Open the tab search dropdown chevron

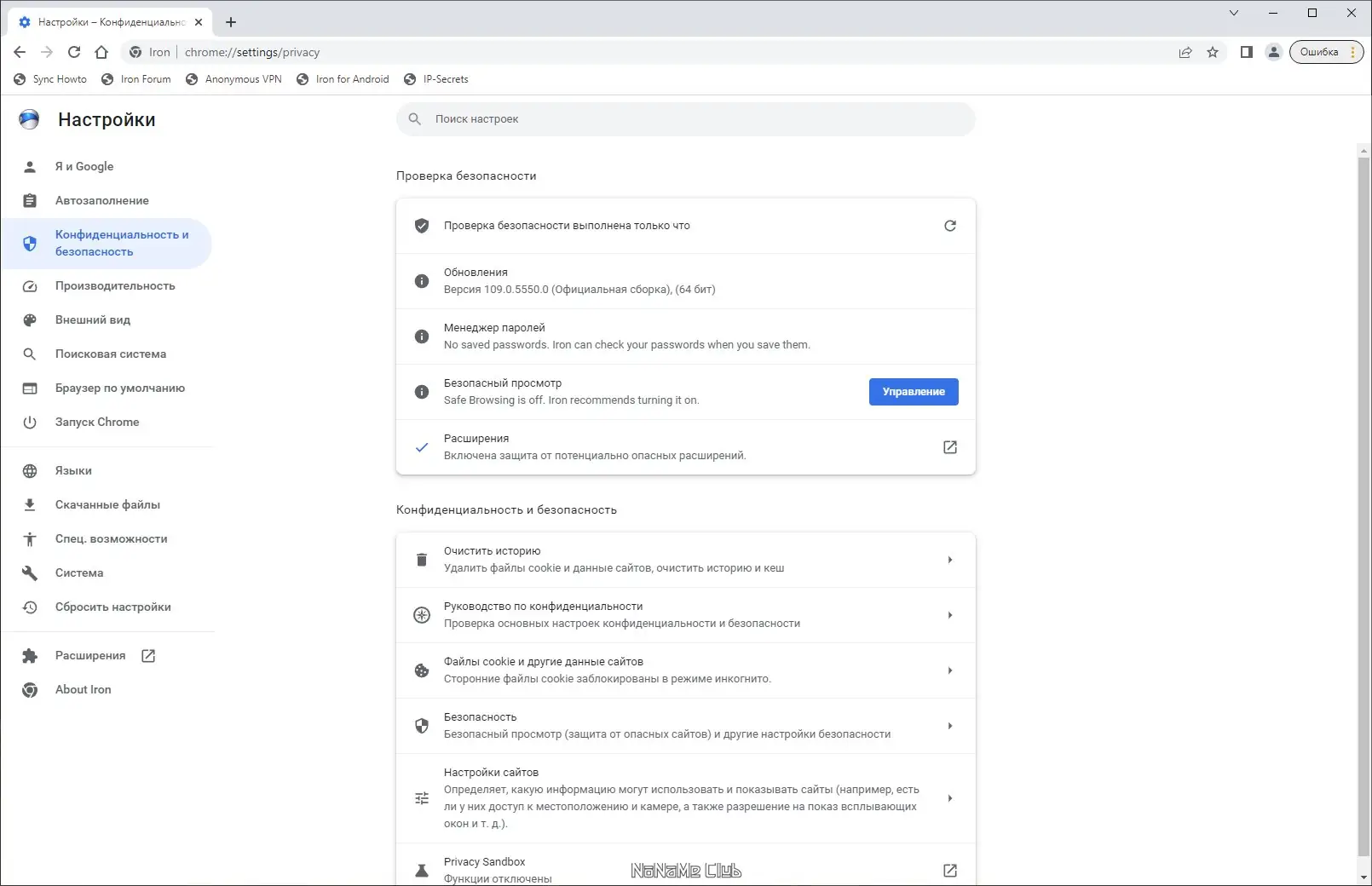click(1233, 13)
